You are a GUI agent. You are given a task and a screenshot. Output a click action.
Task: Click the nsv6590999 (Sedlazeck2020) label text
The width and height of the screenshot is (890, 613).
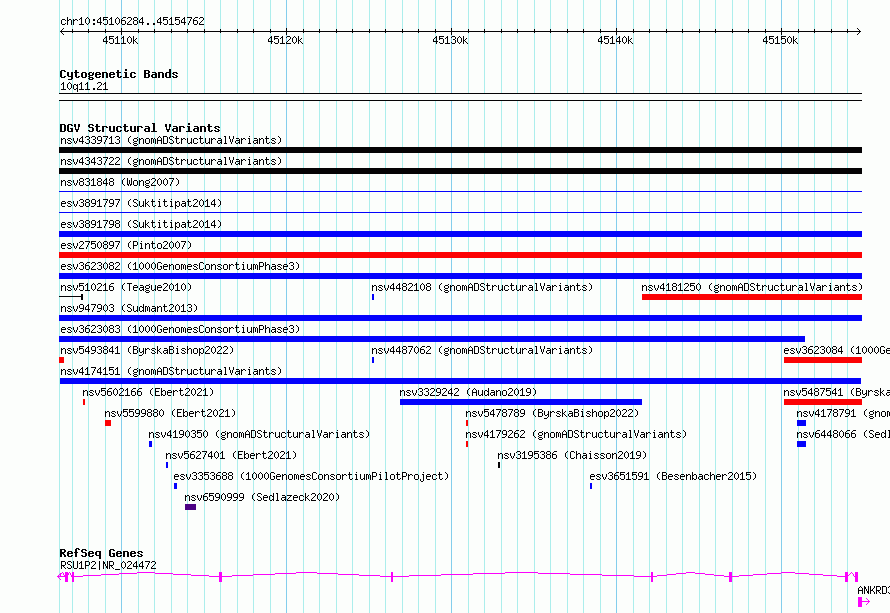pyautogui.click(x=262, y=497)
